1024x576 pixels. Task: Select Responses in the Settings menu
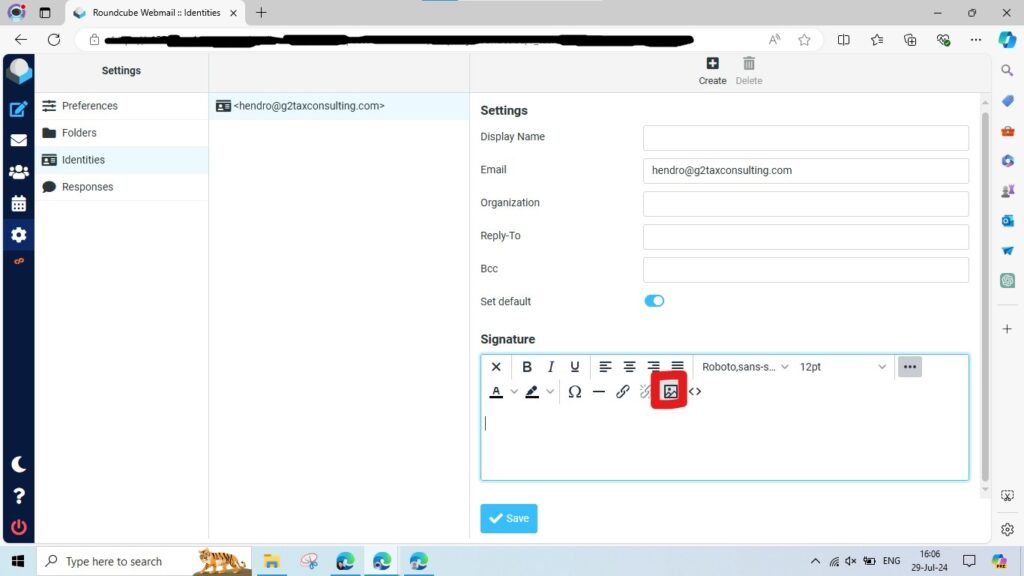(x=87, y=187)
